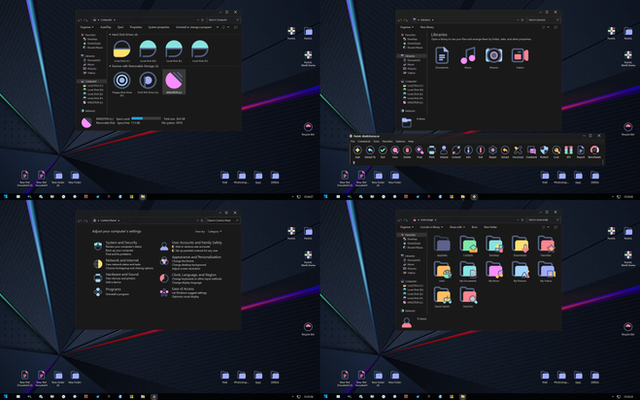Click System properties in the Computer toolbar
The image size is (640, 400).
click(159, 27)
